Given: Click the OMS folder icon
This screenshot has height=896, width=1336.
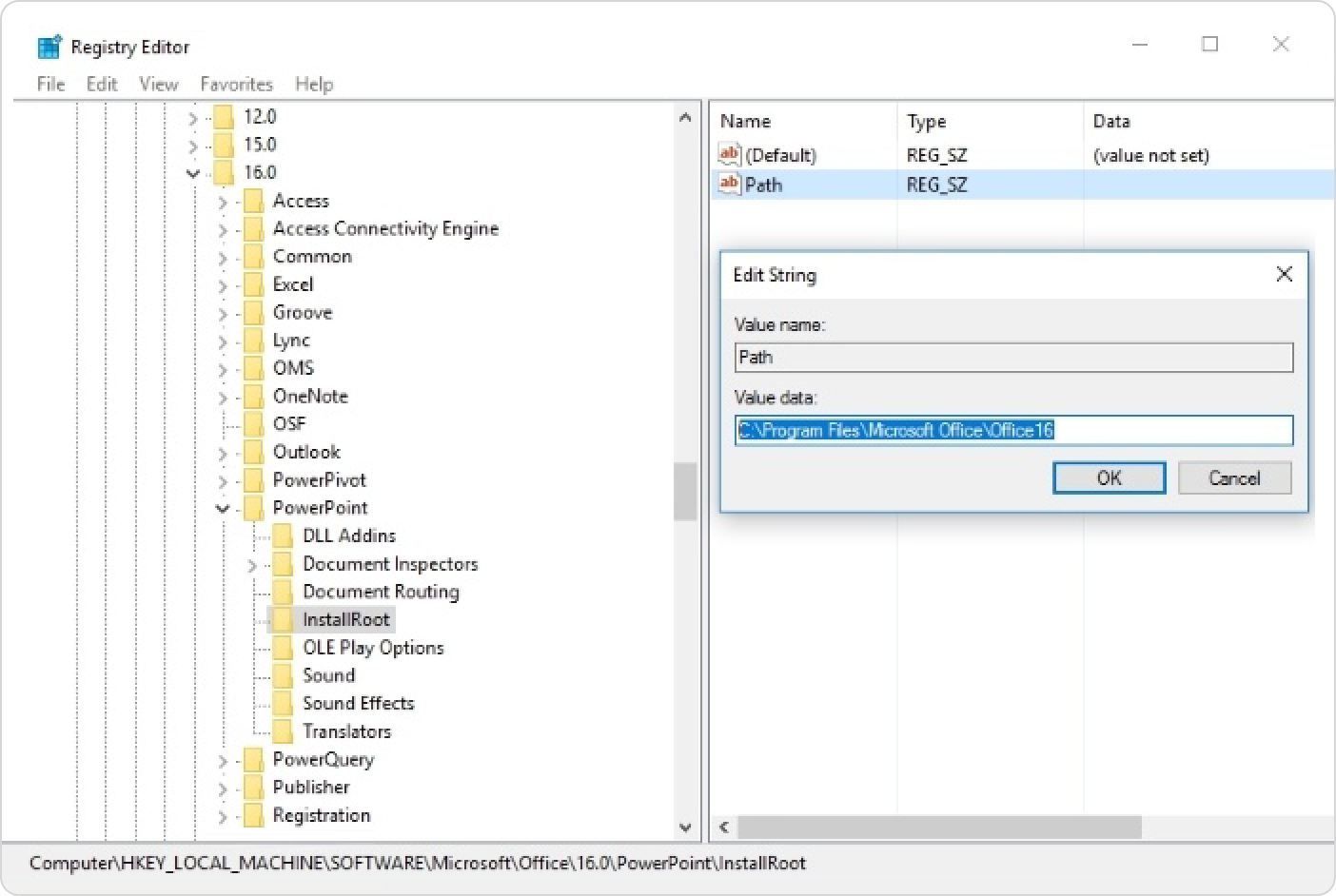Looking at the screenshot, I should click(253, 368).
